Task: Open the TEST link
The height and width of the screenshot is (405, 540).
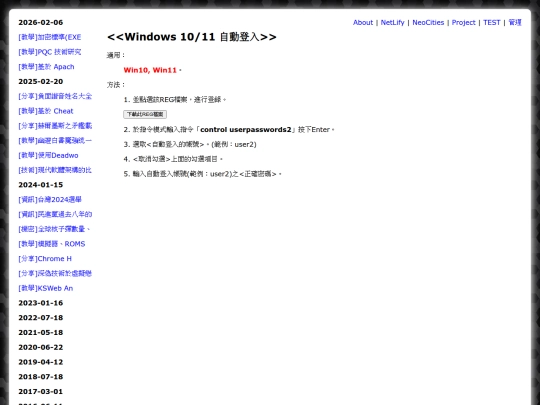Action: tap(491, 22)
